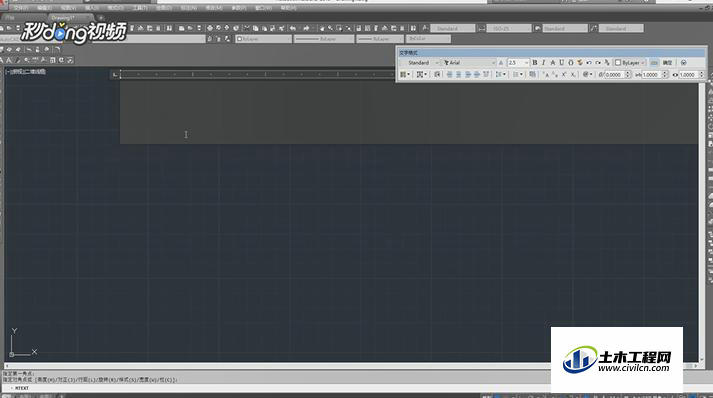Click 确定 to confirm text
Viewport: 713px width, 398px height.
[667, 63]
